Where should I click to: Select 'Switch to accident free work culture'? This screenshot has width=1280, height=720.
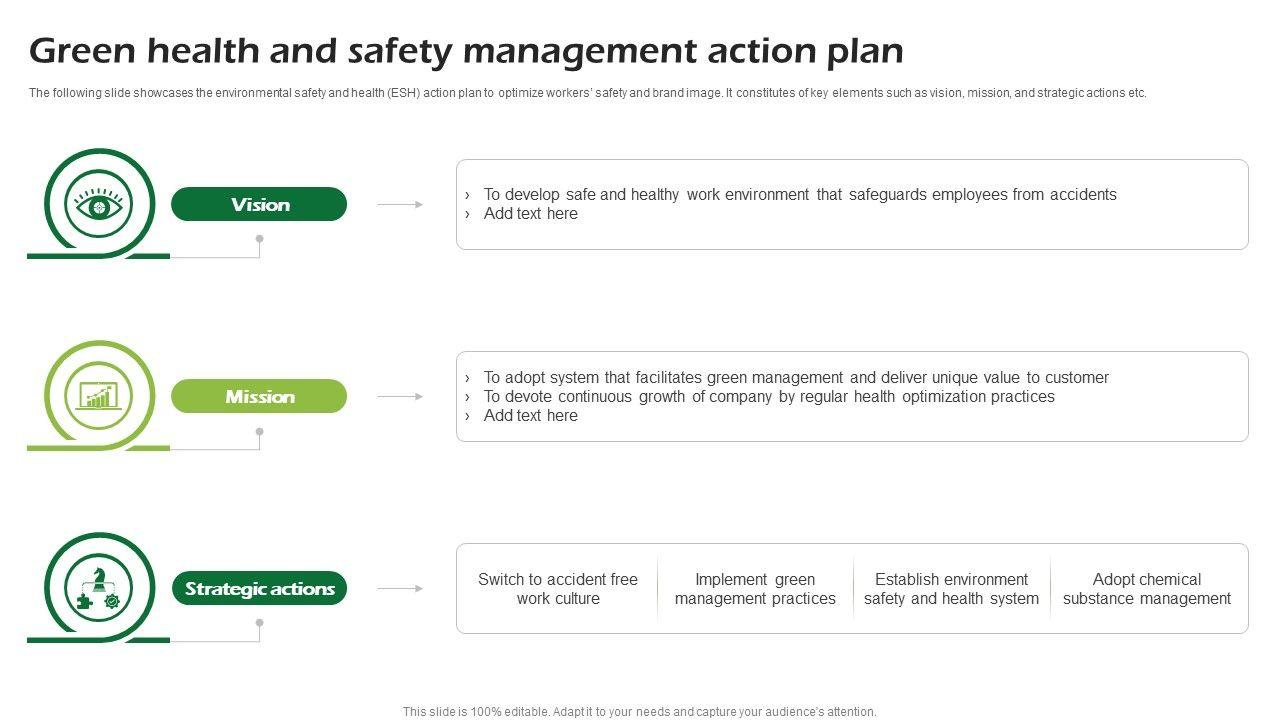(x=558, y=589)
